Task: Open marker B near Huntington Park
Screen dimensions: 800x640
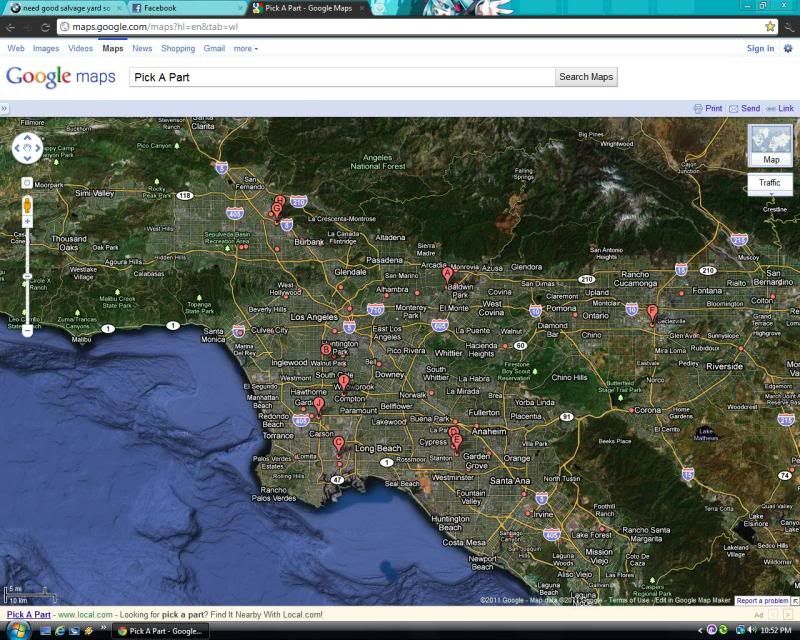Action: pos(326,350)
